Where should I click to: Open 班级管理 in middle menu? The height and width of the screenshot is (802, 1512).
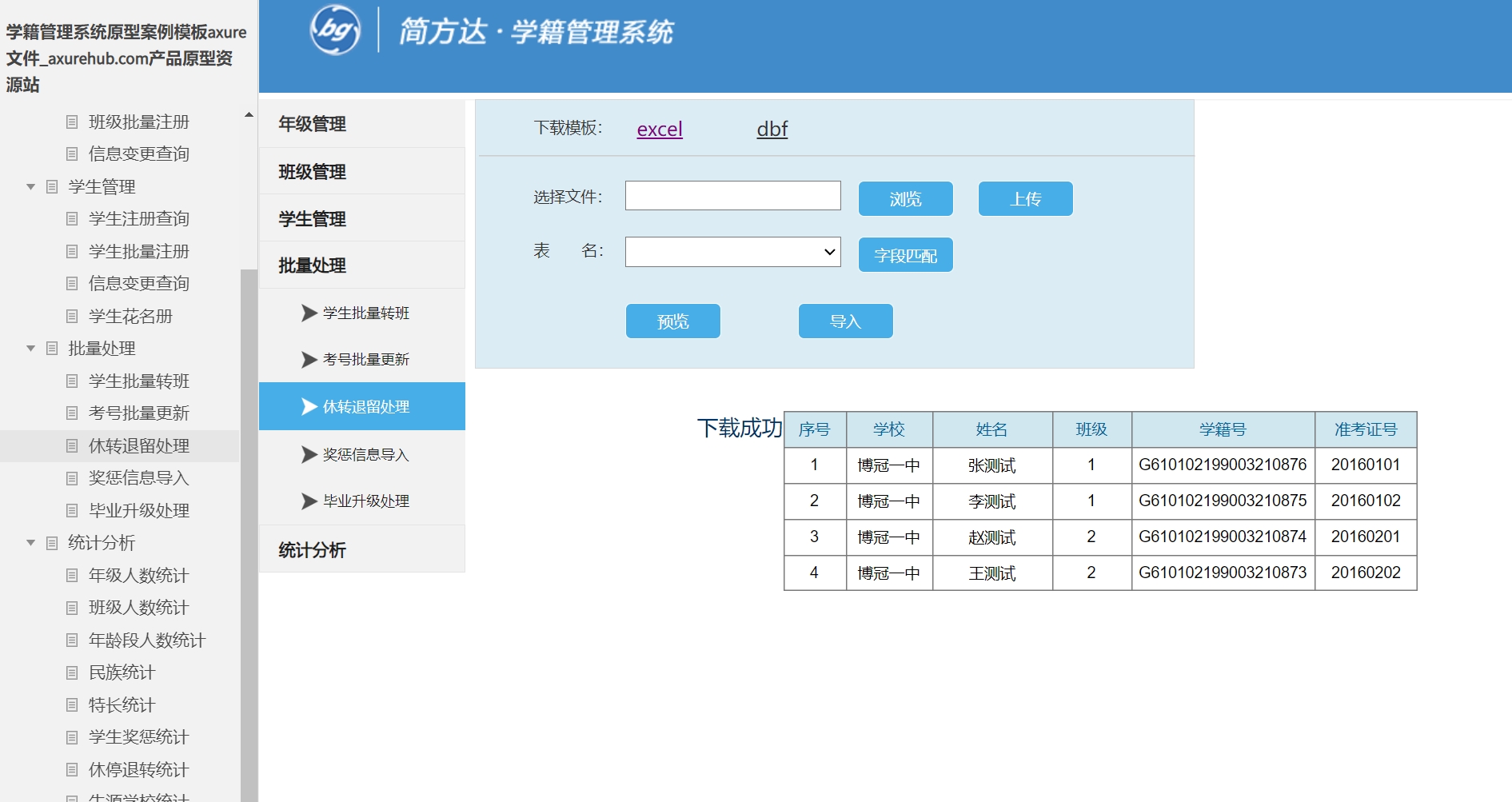coord(361,171)
